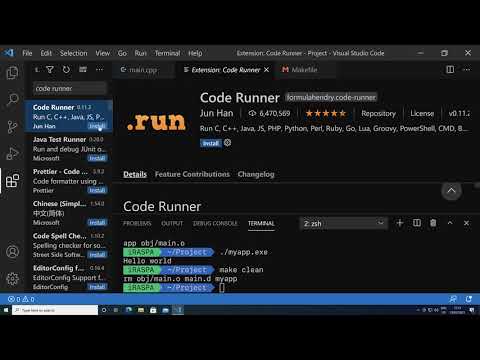
Task: Switch to the PROBLEMS panel tab
Action: point(137,223)
